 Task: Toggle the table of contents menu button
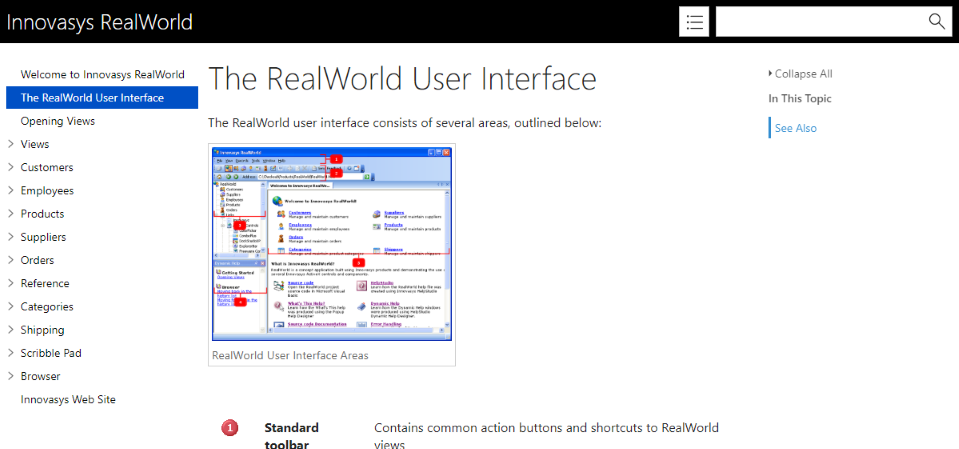coord(694,22)
